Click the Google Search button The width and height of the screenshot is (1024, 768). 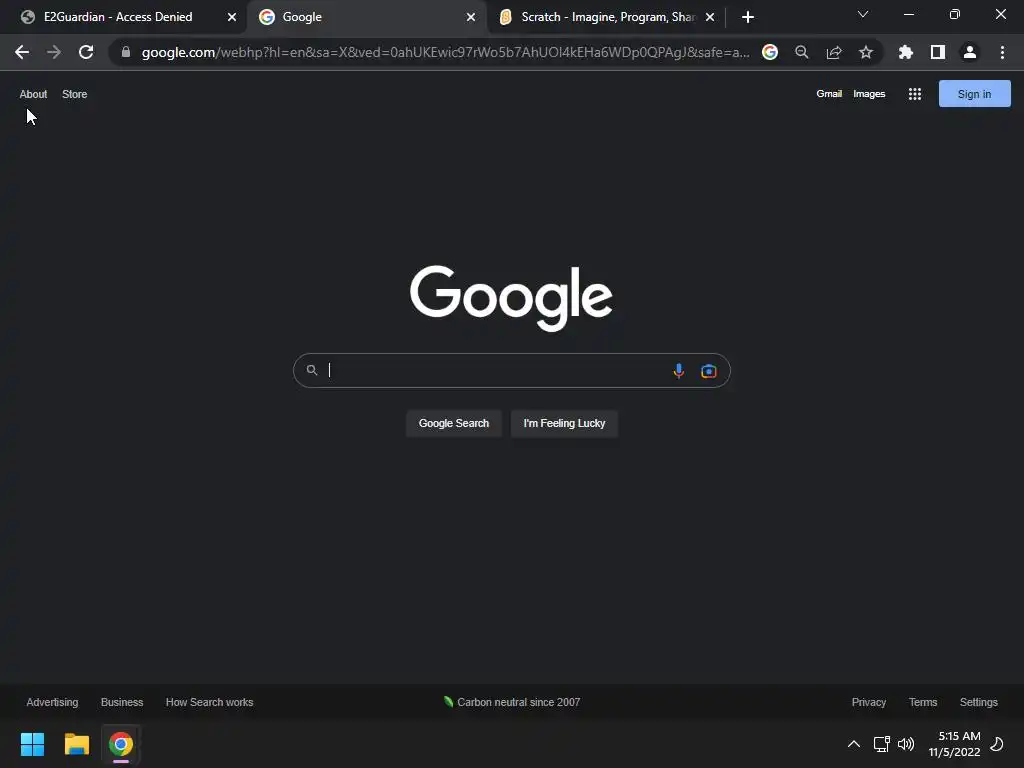click(454, 423)
